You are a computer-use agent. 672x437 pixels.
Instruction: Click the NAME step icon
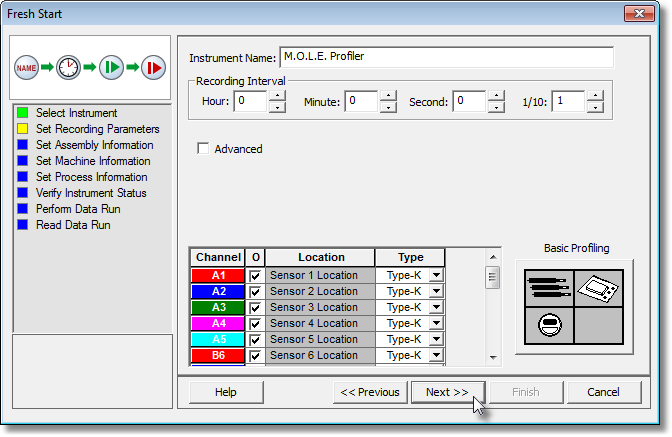pos(26,67)
